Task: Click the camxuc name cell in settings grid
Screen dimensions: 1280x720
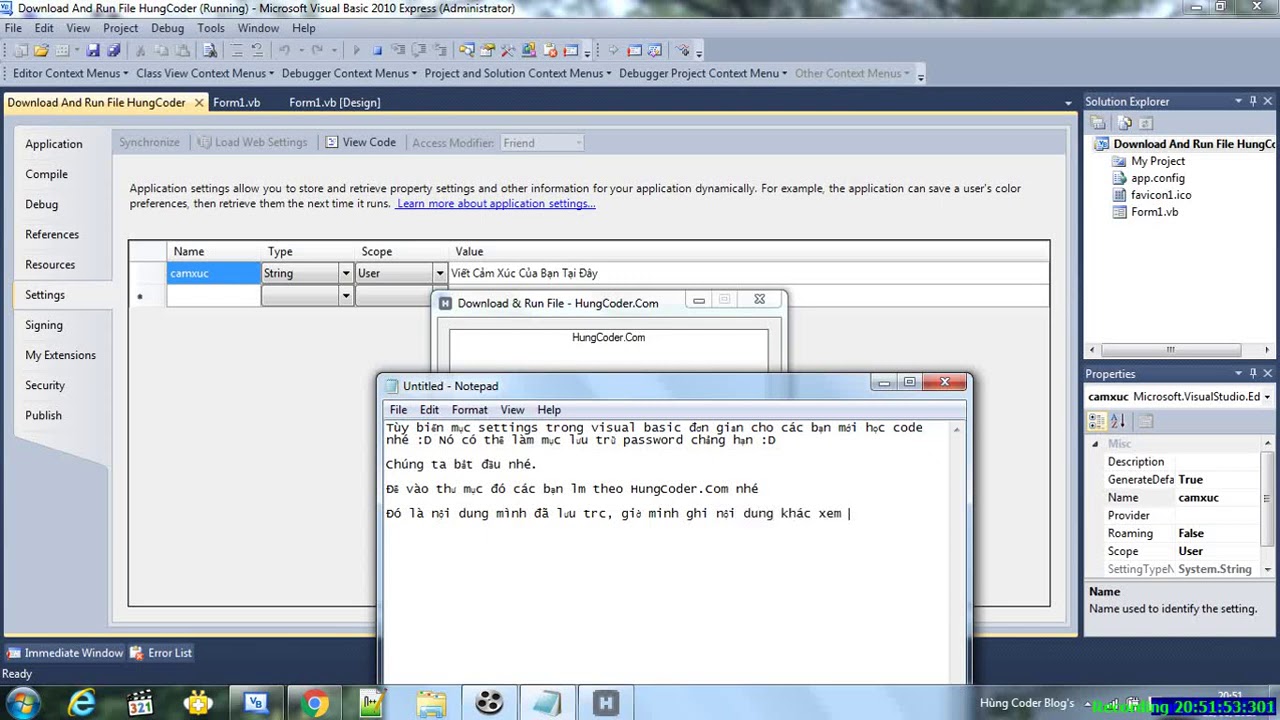Action: coord(214,273)
